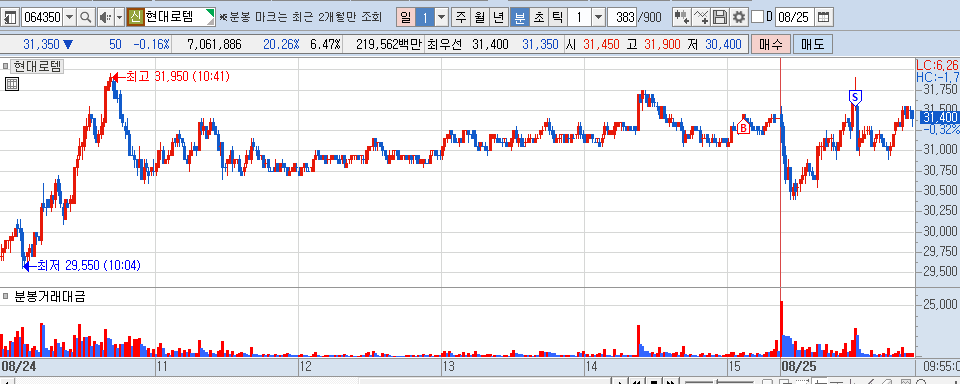960x384 pixels.
Task: Click the data table grid icon on the chart
Action: coord(12,85)
